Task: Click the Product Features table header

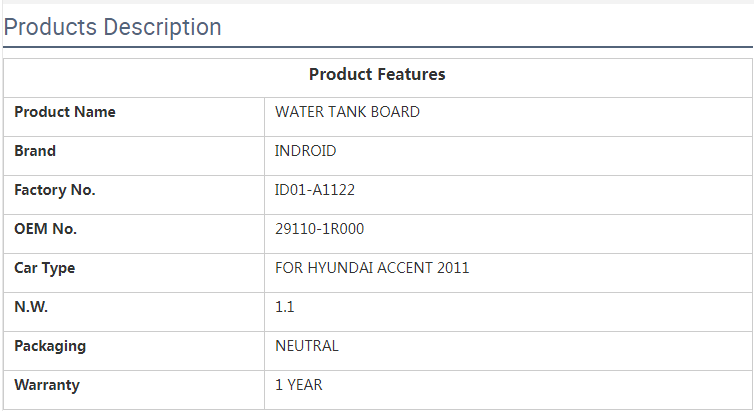Action: click(377, 75)
